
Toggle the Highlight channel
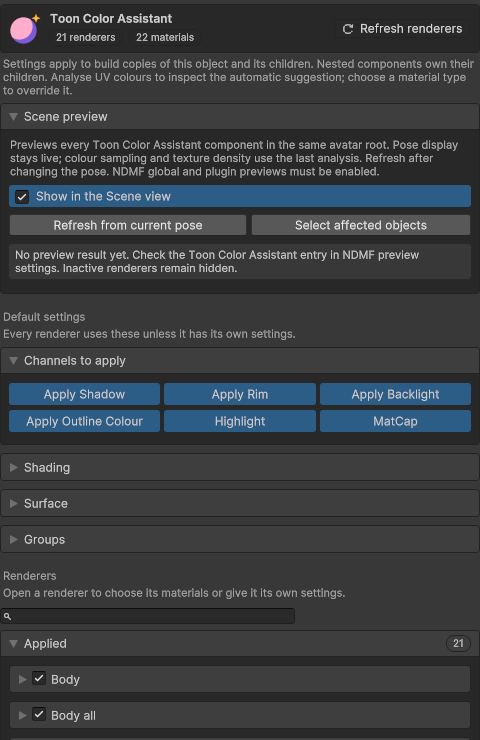coord(240,421)
